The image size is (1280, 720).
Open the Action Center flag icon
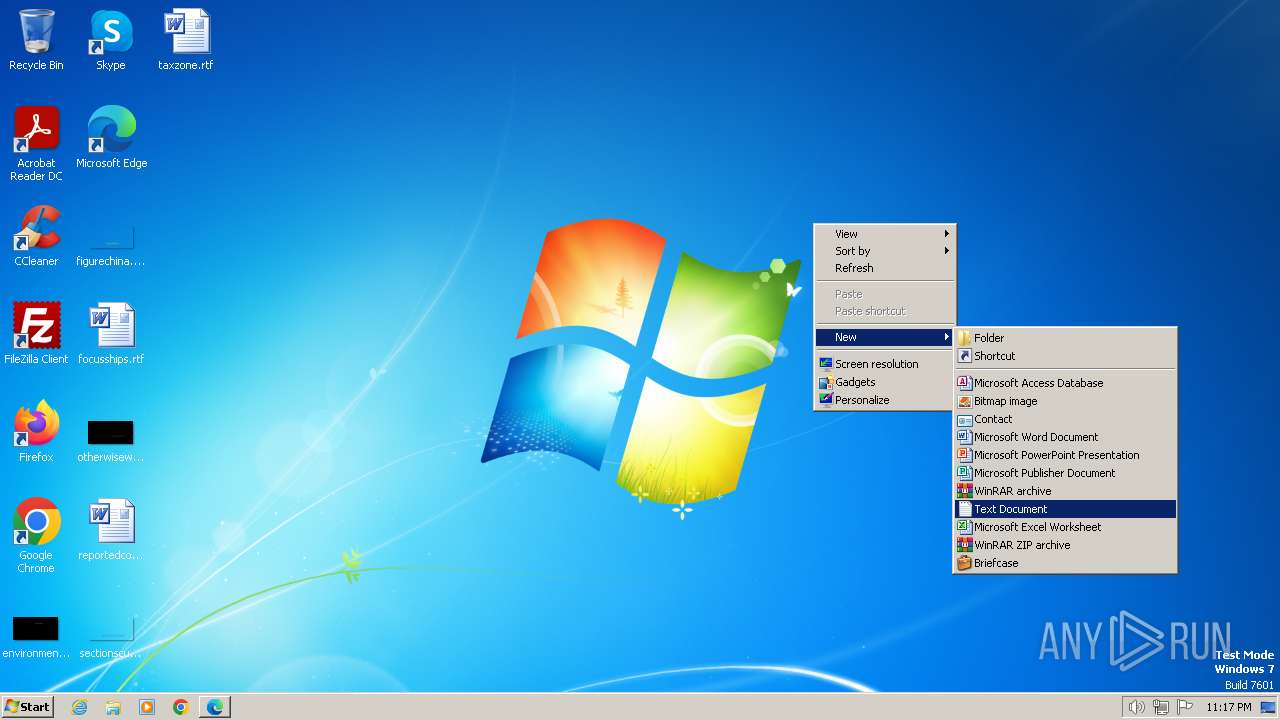[1185, 707]
